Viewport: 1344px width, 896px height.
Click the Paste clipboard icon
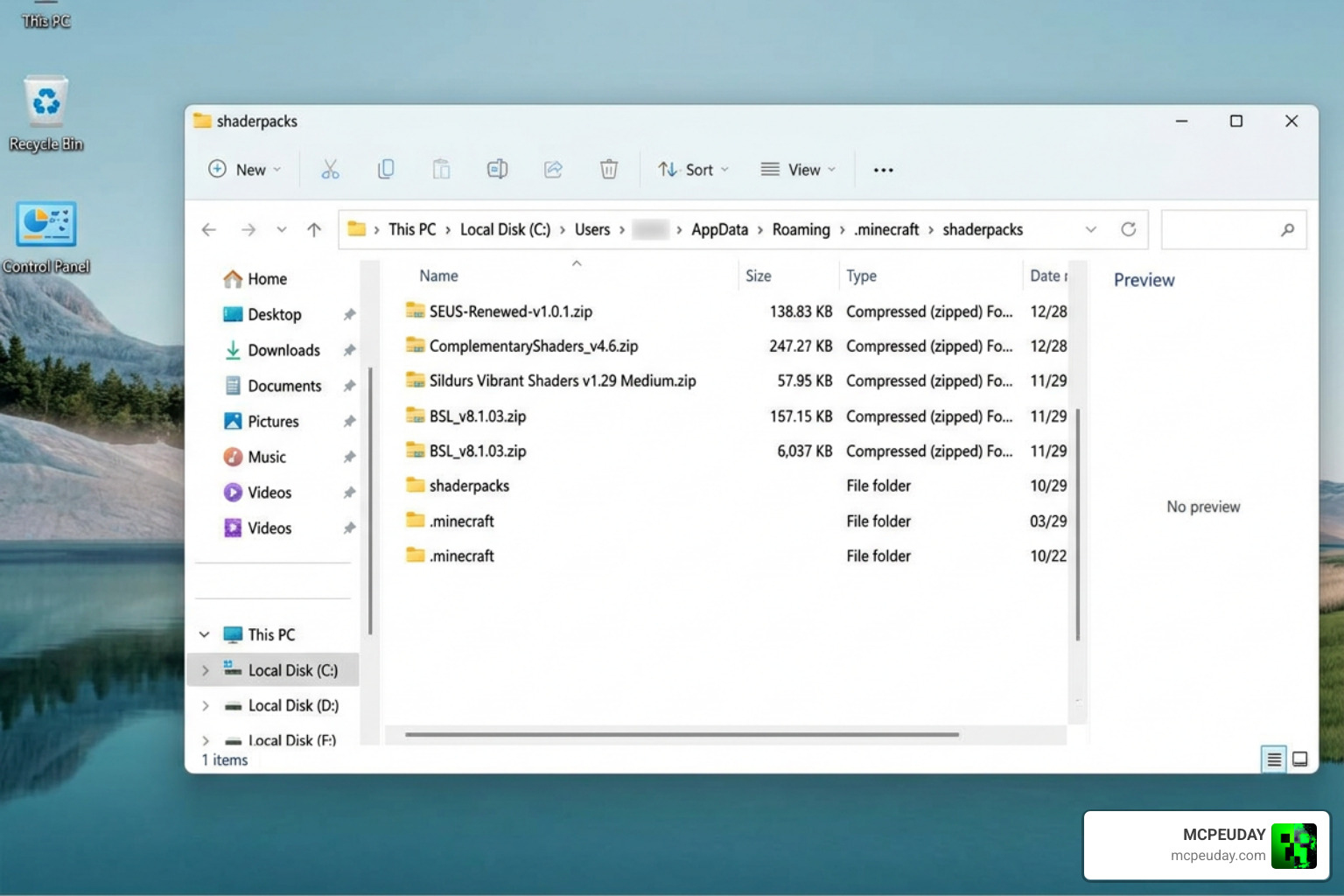[442, 170]
